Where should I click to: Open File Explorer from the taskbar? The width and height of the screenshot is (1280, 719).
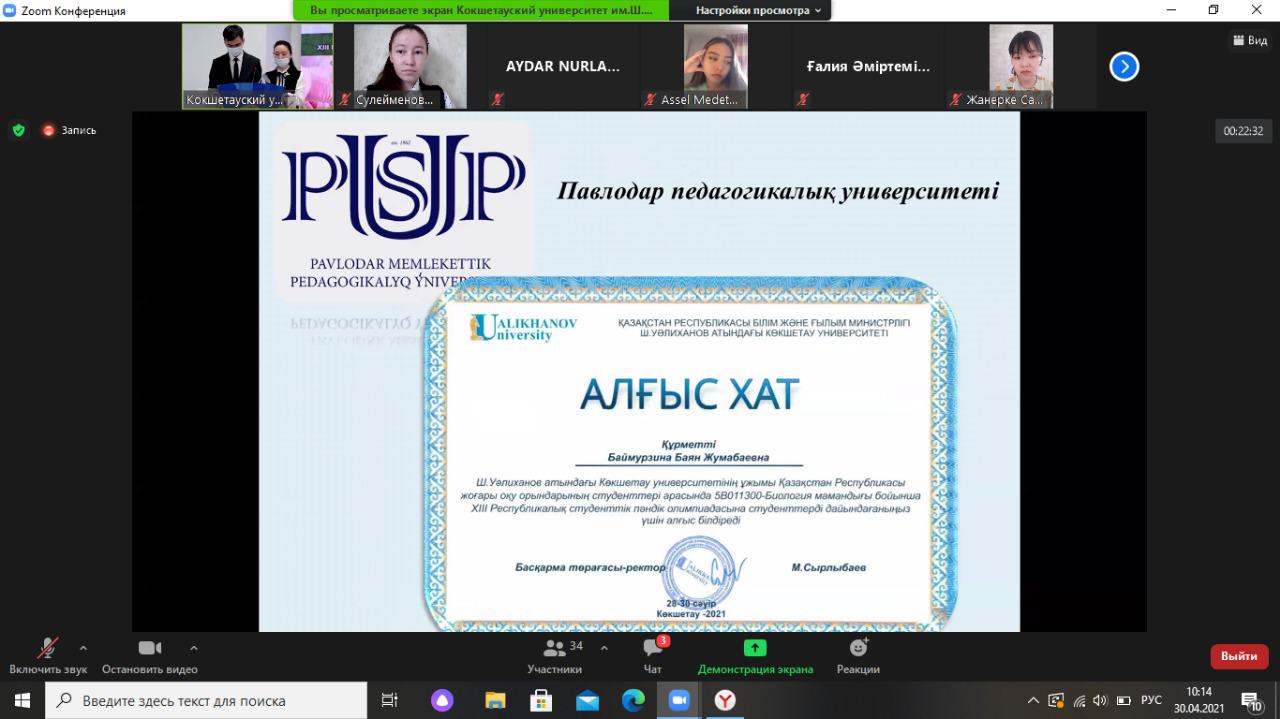pyautogui.click(x=494, y=700)
